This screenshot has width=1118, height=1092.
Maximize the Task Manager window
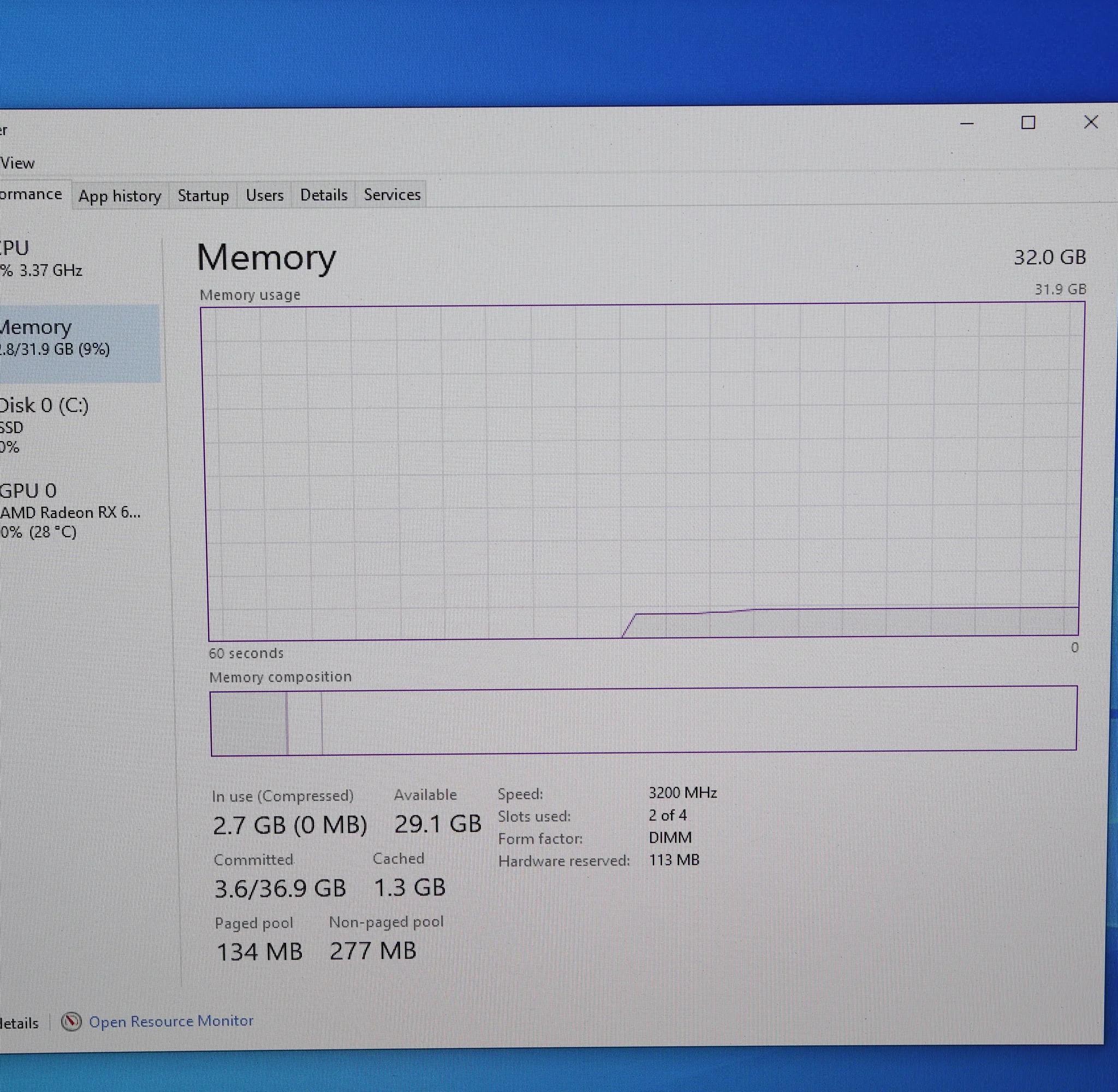point(1028,122)
